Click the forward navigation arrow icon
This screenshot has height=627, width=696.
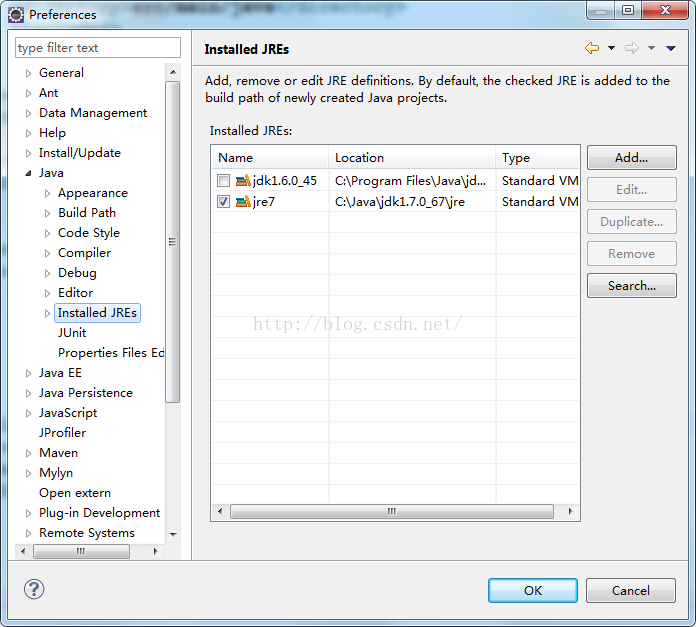click(x=632, y=48)
